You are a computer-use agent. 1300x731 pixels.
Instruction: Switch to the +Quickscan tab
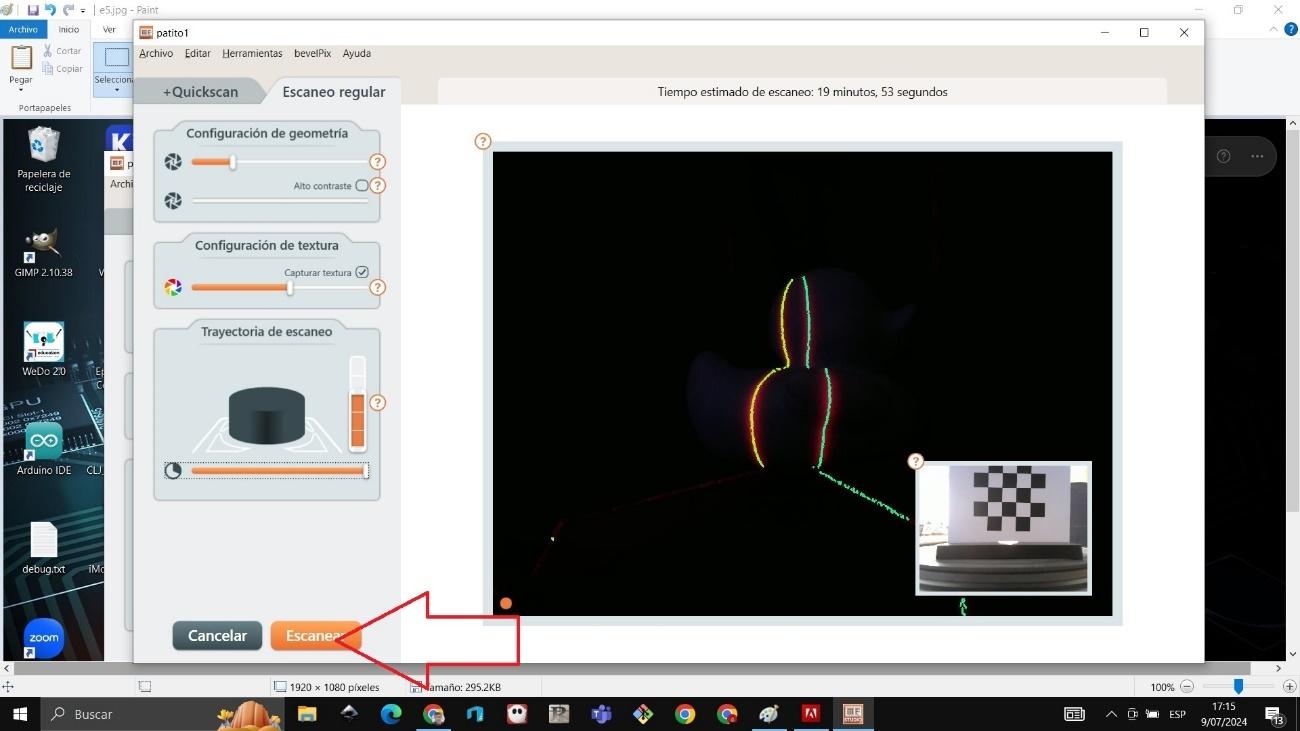click(201, 92)
